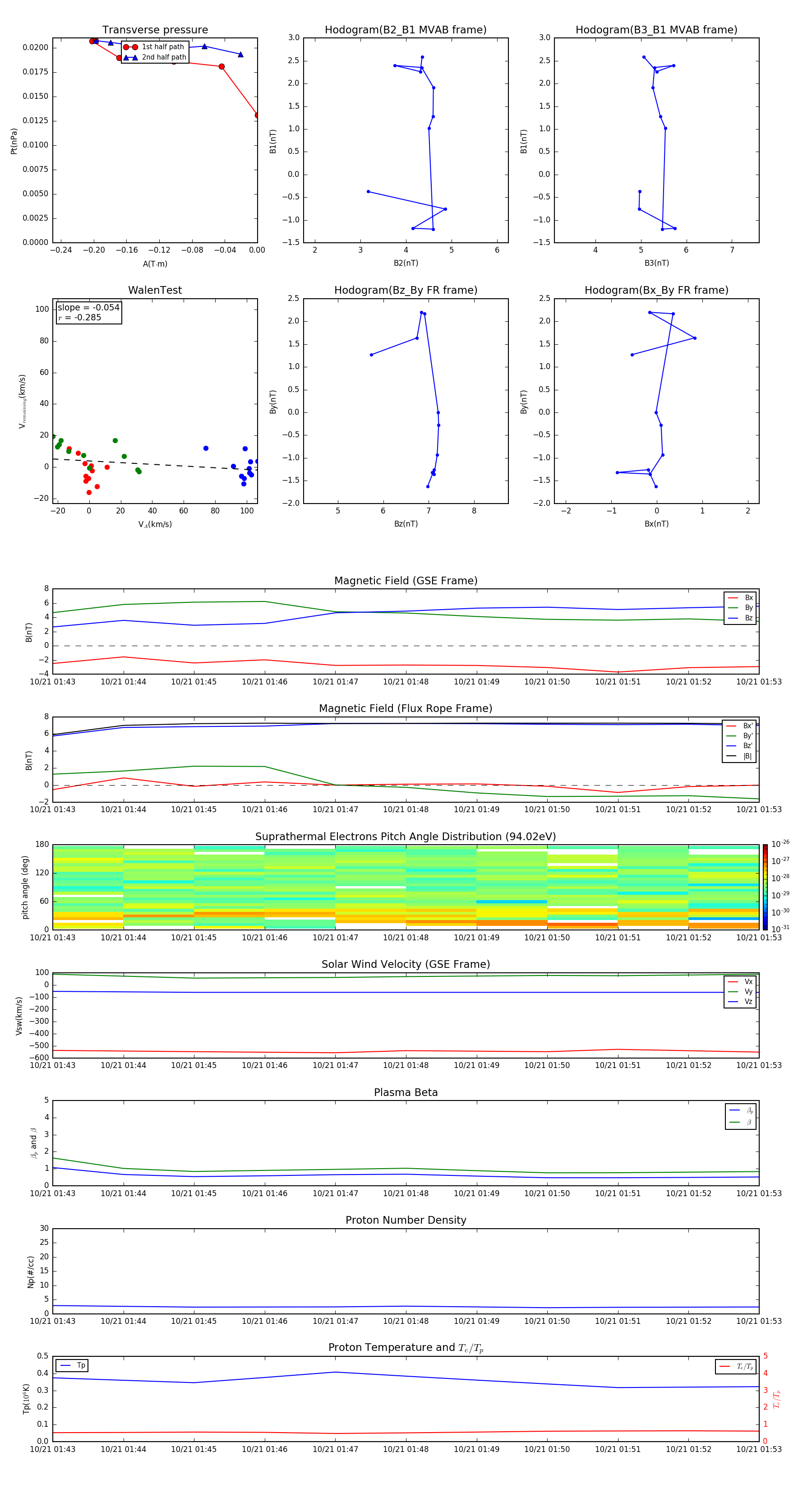This screenshot has width=812, height=1489.
Task: Click the Hodogram(Bz_By FR frame) title
Action: click(x=406, y=290)
